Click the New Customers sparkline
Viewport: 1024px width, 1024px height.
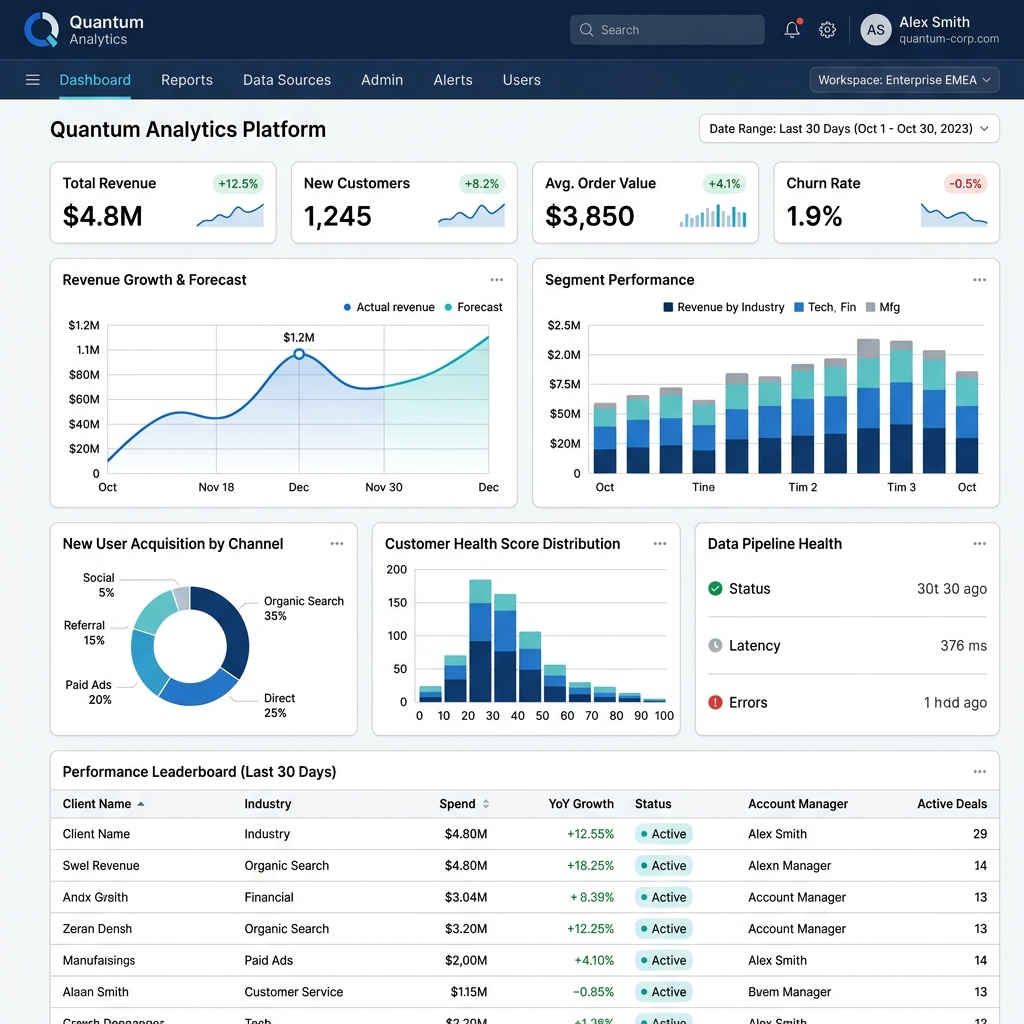(472, 216)
